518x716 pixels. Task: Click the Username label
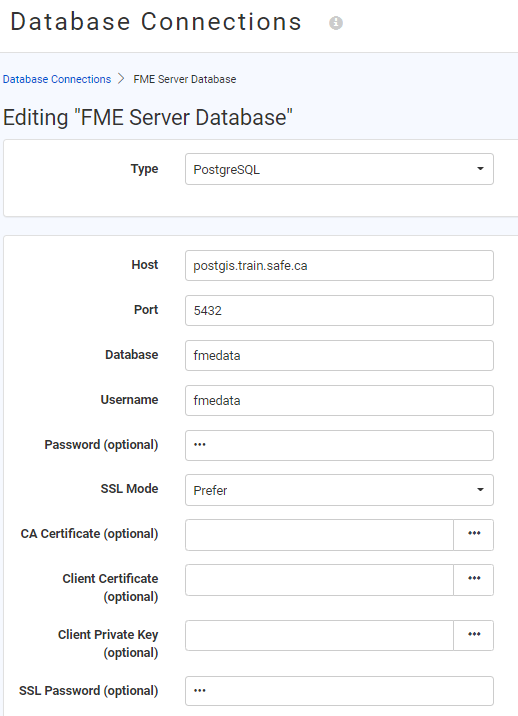(129, 400)
